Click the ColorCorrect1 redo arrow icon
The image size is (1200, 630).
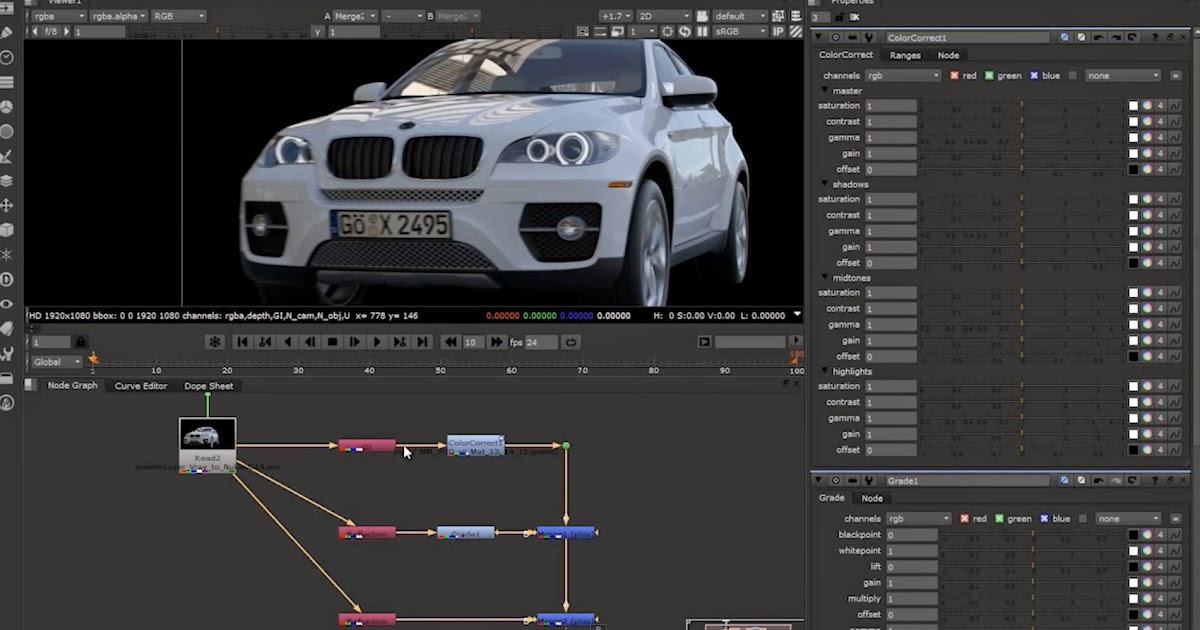[x=1114, y=37]
